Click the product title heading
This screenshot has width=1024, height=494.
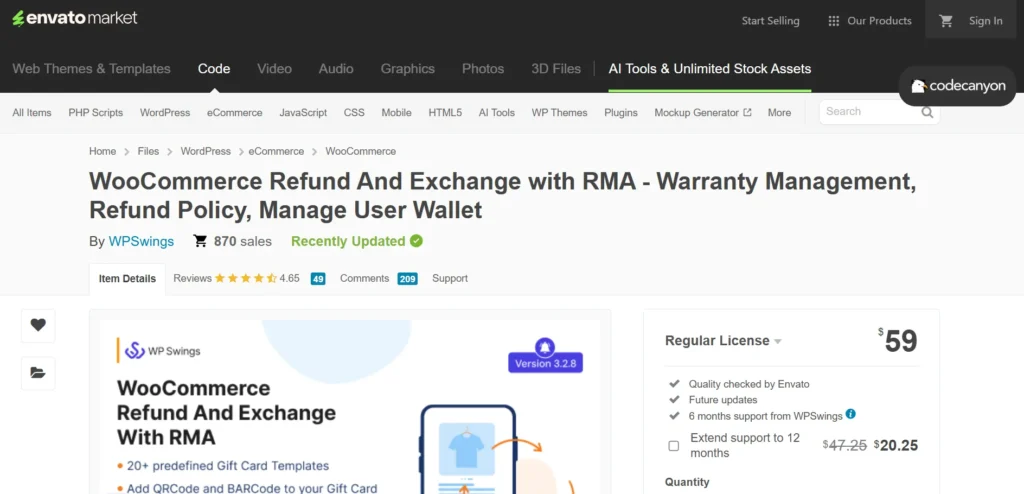[x=503, y=195]
